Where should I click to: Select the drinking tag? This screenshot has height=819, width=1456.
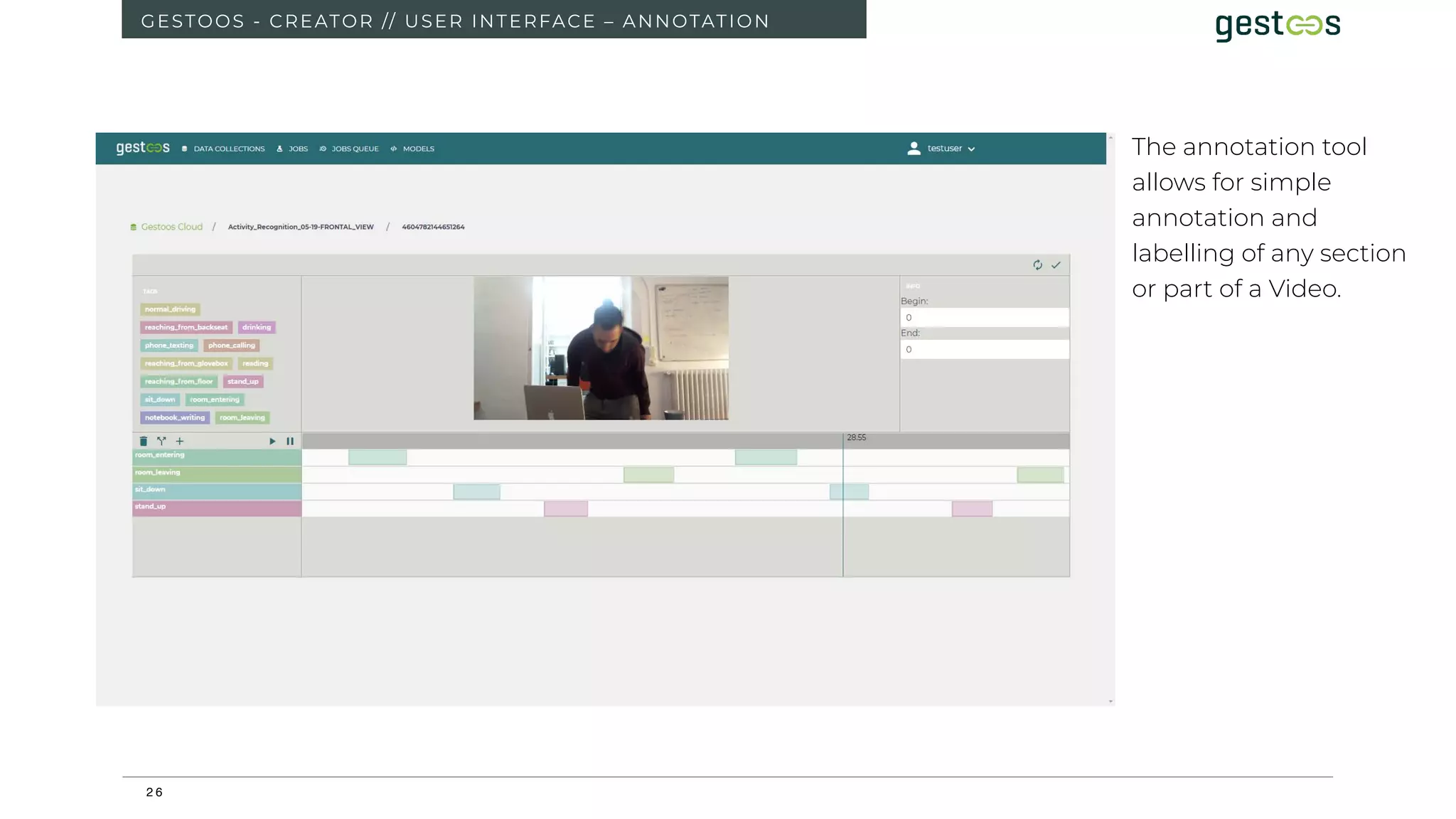[257, 327]
